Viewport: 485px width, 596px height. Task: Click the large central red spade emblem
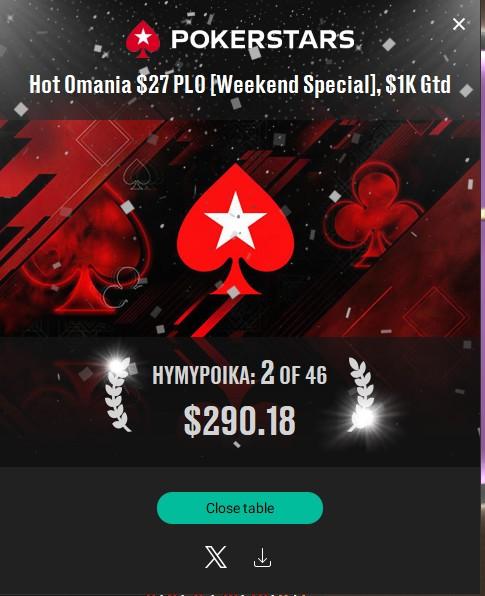[x=235, y=230]
